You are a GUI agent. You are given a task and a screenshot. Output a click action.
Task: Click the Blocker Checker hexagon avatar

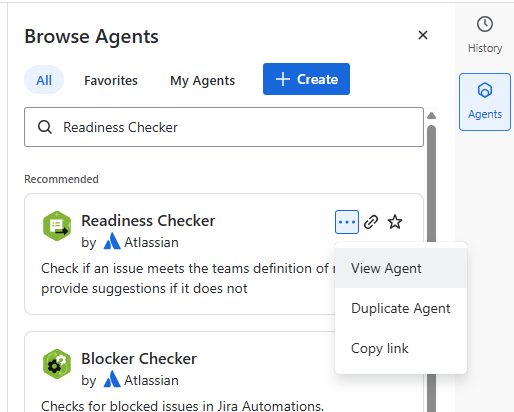tap(57, 364)
